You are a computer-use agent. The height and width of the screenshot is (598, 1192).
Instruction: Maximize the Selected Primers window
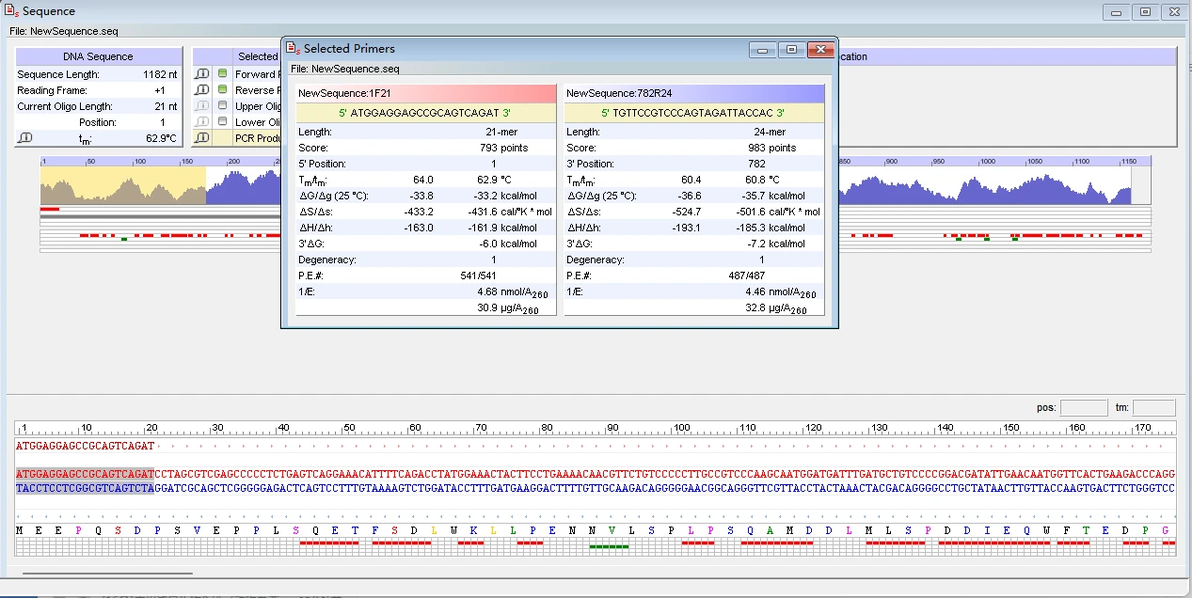pos(791,49)
